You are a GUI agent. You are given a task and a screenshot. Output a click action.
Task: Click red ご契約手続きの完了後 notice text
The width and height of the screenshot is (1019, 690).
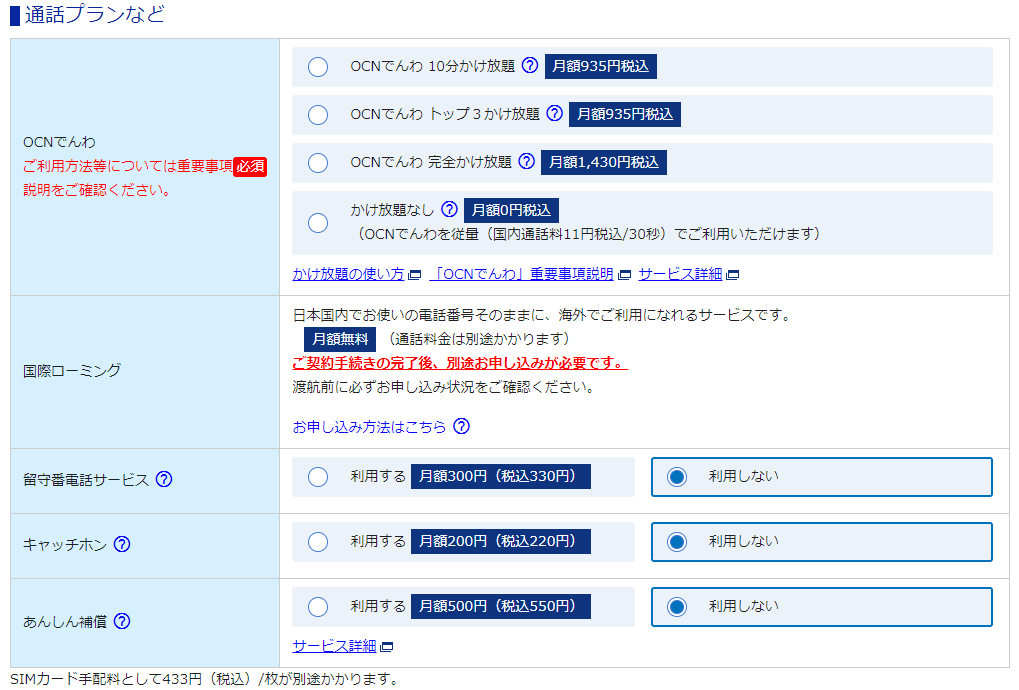click(460, 363)
